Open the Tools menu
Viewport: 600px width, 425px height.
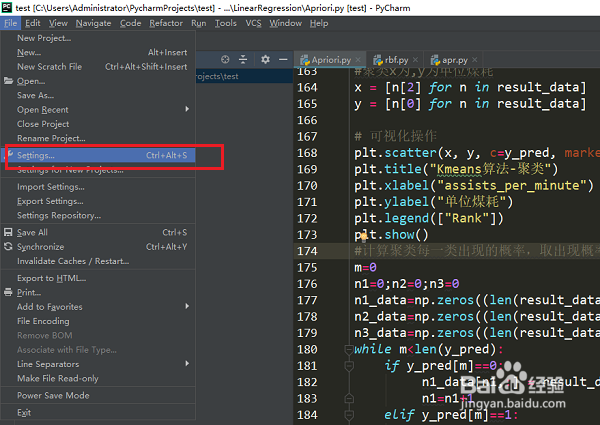(x=226, y=23)
